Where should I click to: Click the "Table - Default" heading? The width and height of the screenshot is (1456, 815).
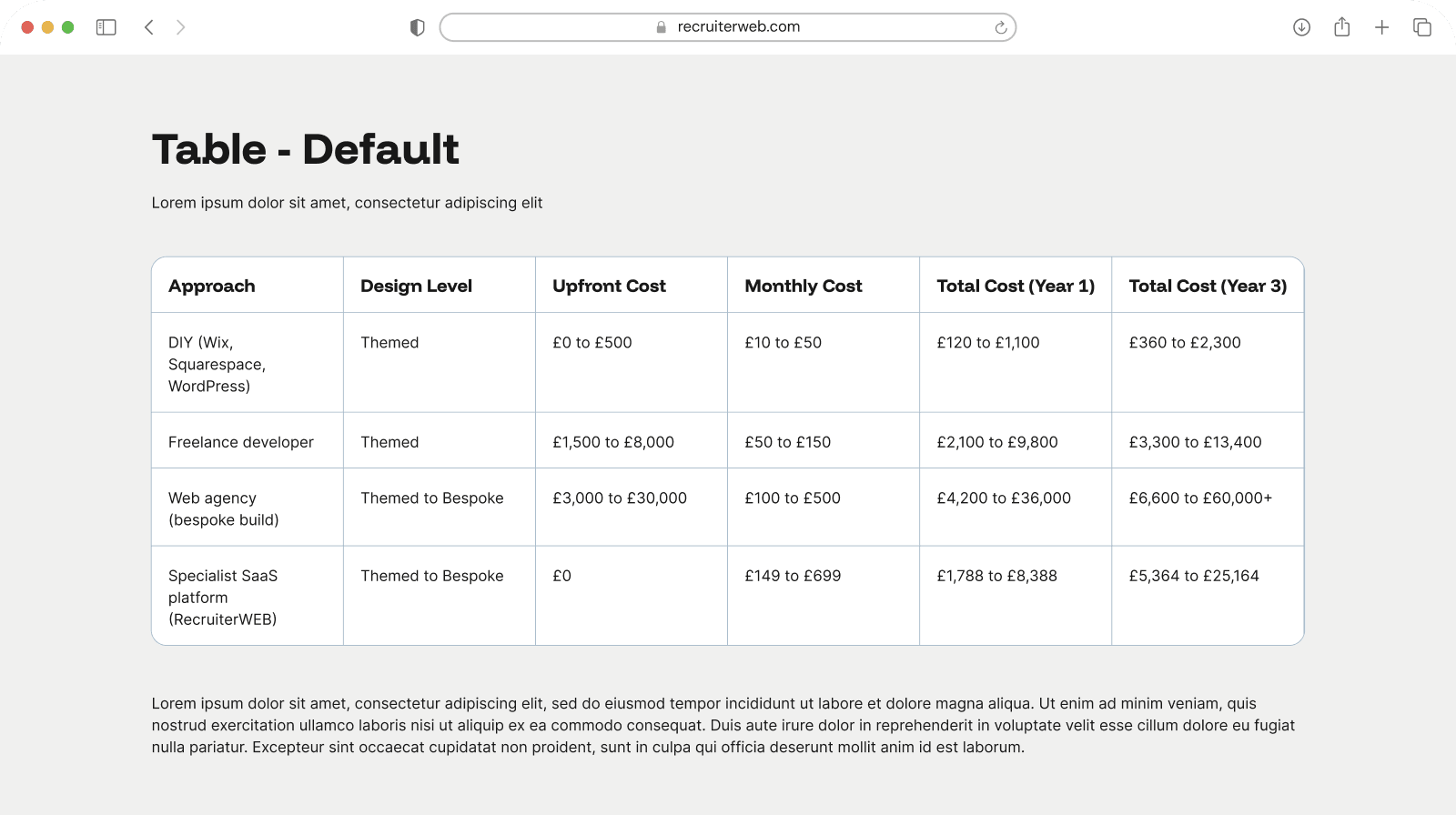pyautogui.click(x=306, y=149)
